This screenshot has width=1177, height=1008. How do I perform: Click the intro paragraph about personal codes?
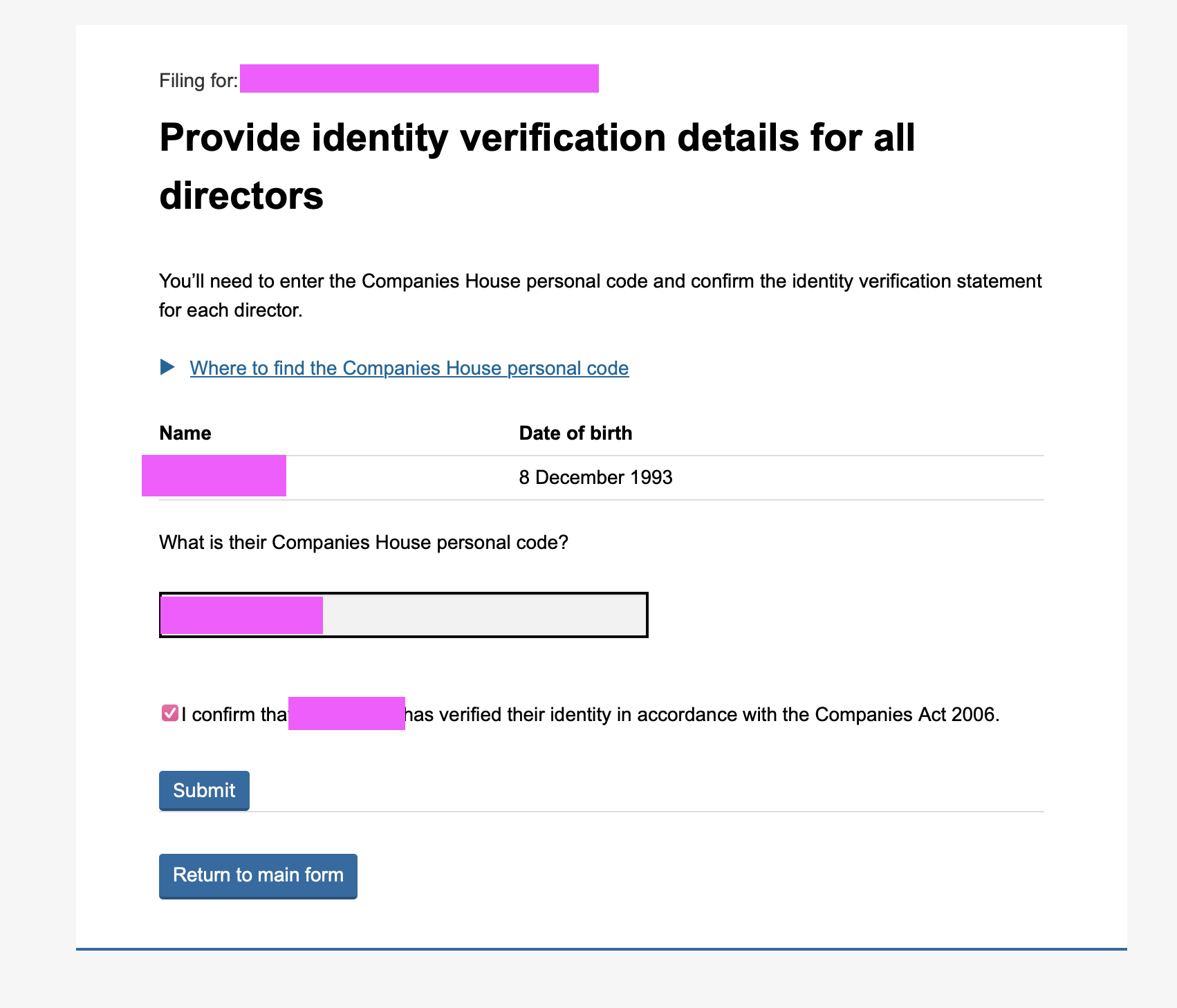coord(600,295)
